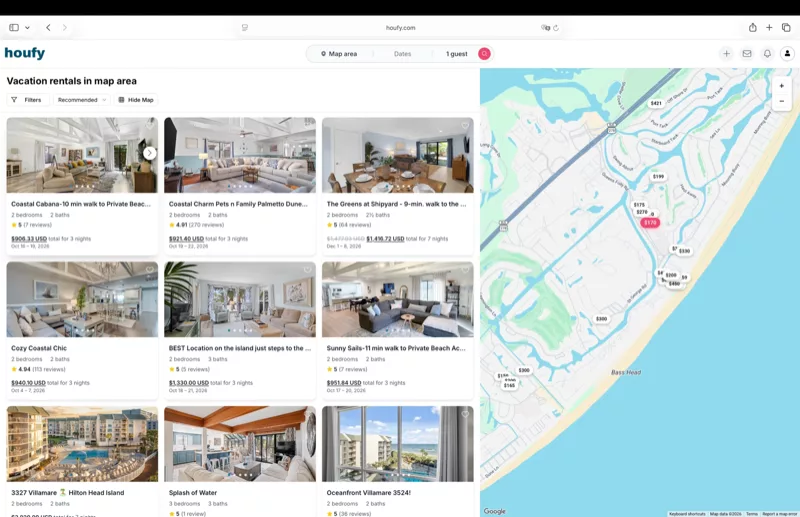
Task: Click the $1,416.72 USD price text
Action: pyautogui.click(x=385, y=238)
